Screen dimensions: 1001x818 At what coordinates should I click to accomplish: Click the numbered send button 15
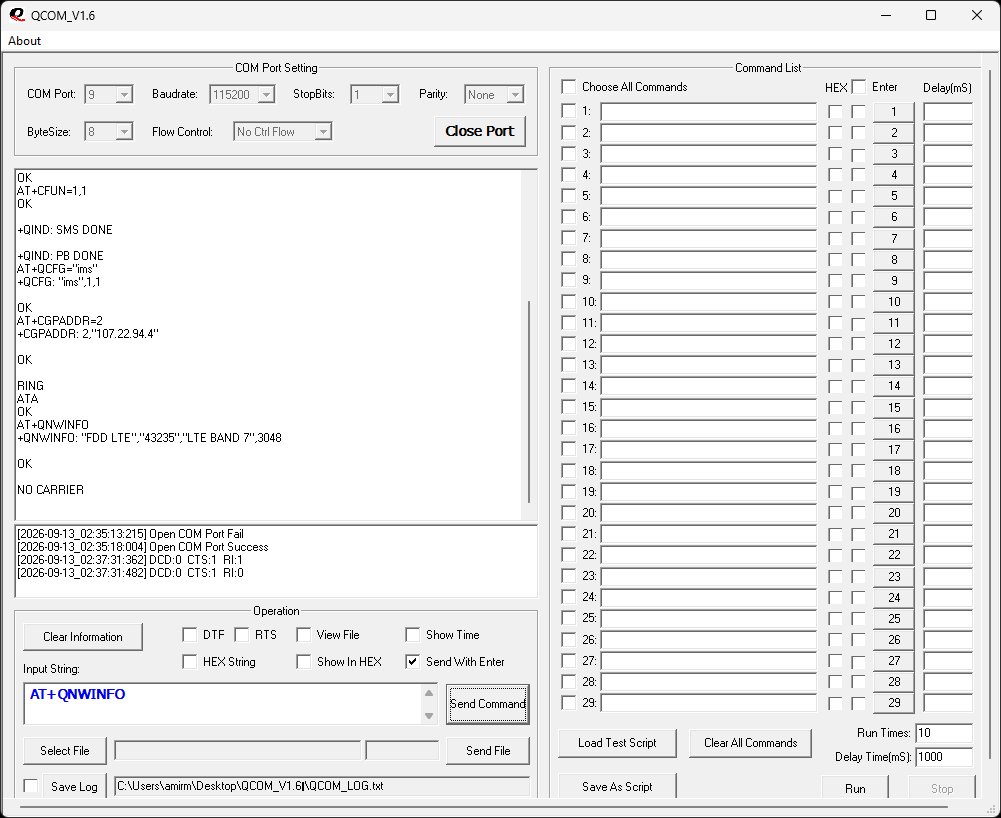pyautogui.click(x=894, y=407)
